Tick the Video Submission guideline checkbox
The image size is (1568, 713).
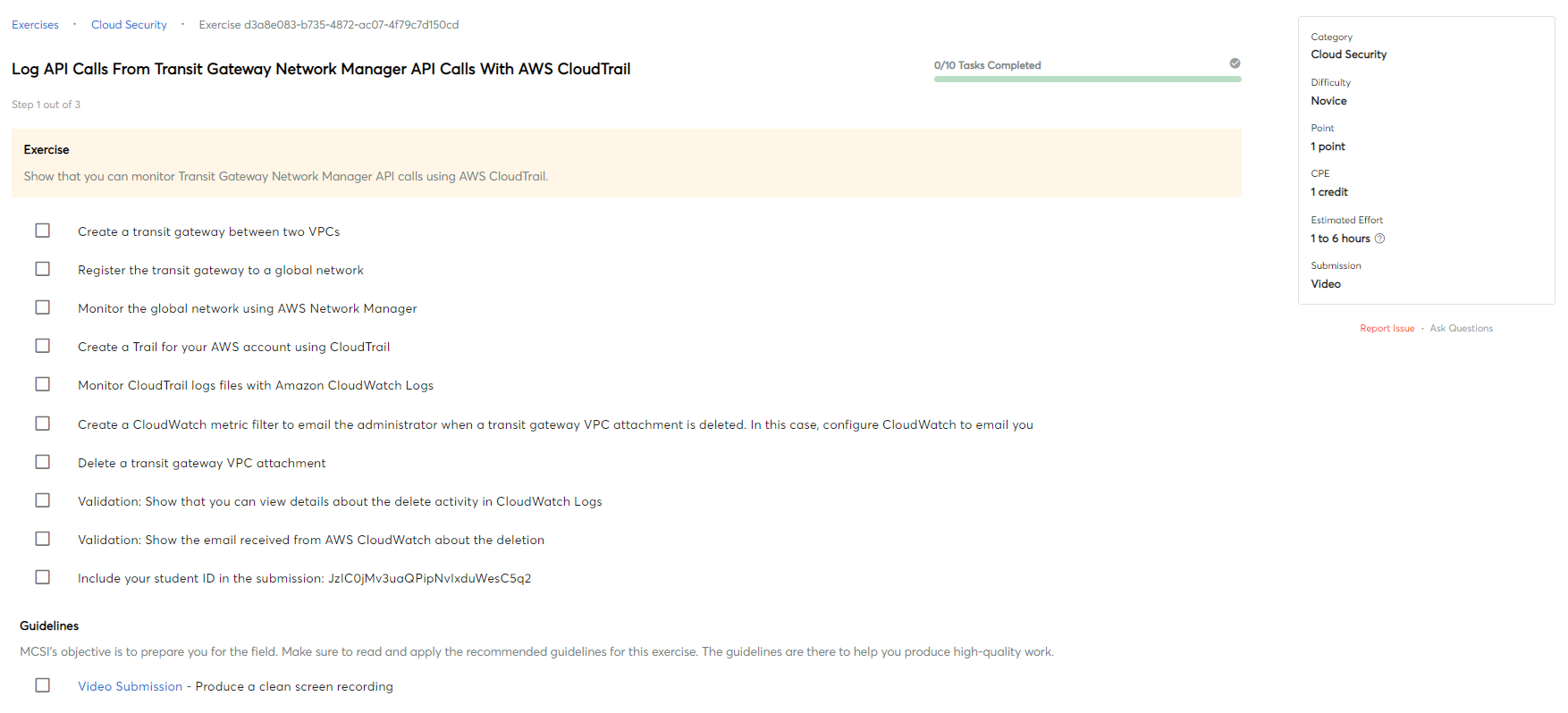point(42,685)
